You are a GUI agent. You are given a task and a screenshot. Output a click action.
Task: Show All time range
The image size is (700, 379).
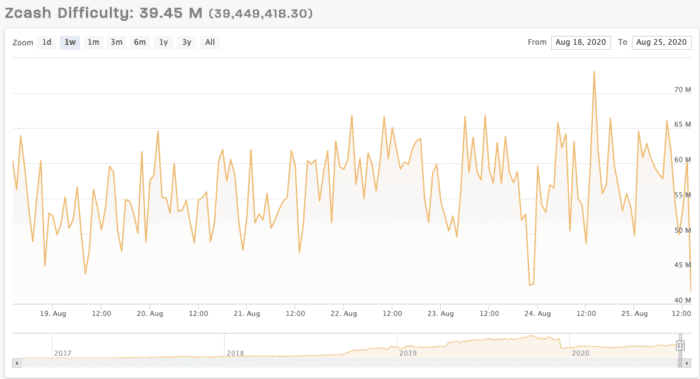210,42
